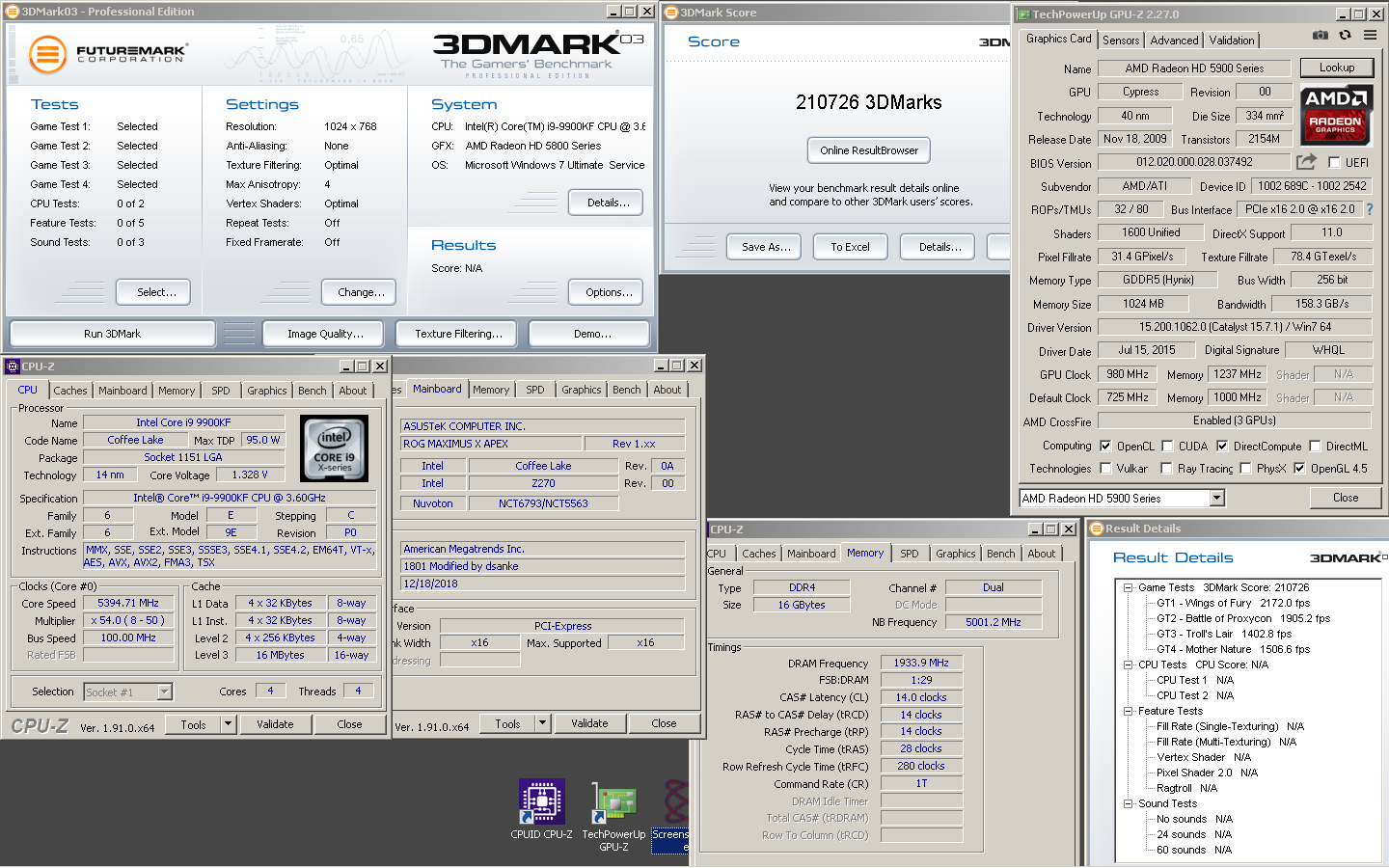Click the BIOS export arrow icon
The width and height of the screenshot is (1389, 868).
pos(1306,162)
